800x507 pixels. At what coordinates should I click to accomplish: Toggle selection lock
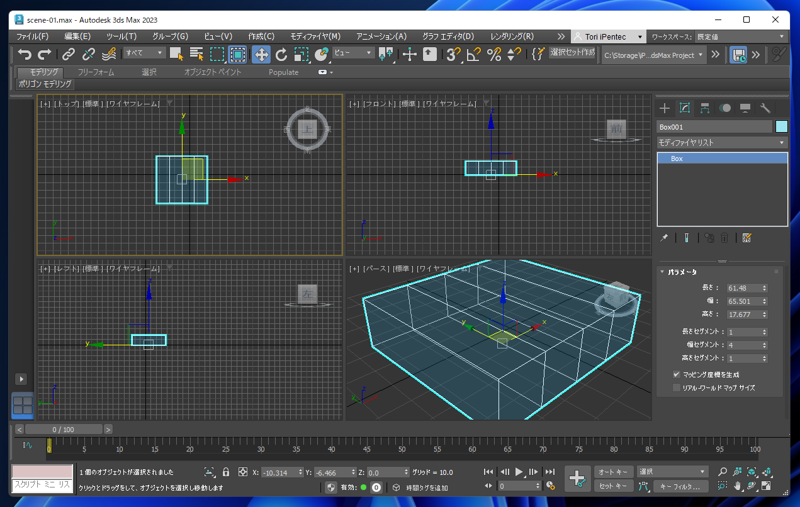(x=226, y=472)
